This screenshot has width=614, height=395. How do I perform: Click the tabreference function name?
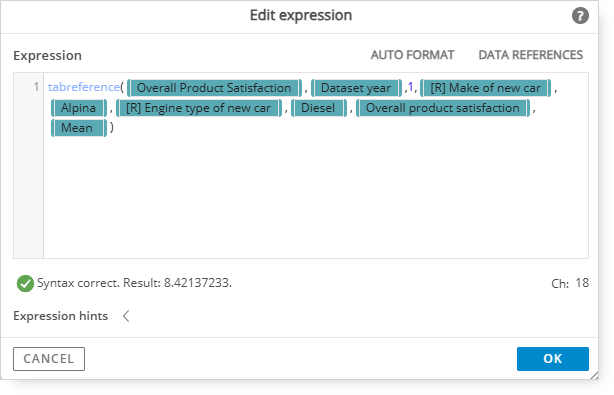click(x=83, y=87)
